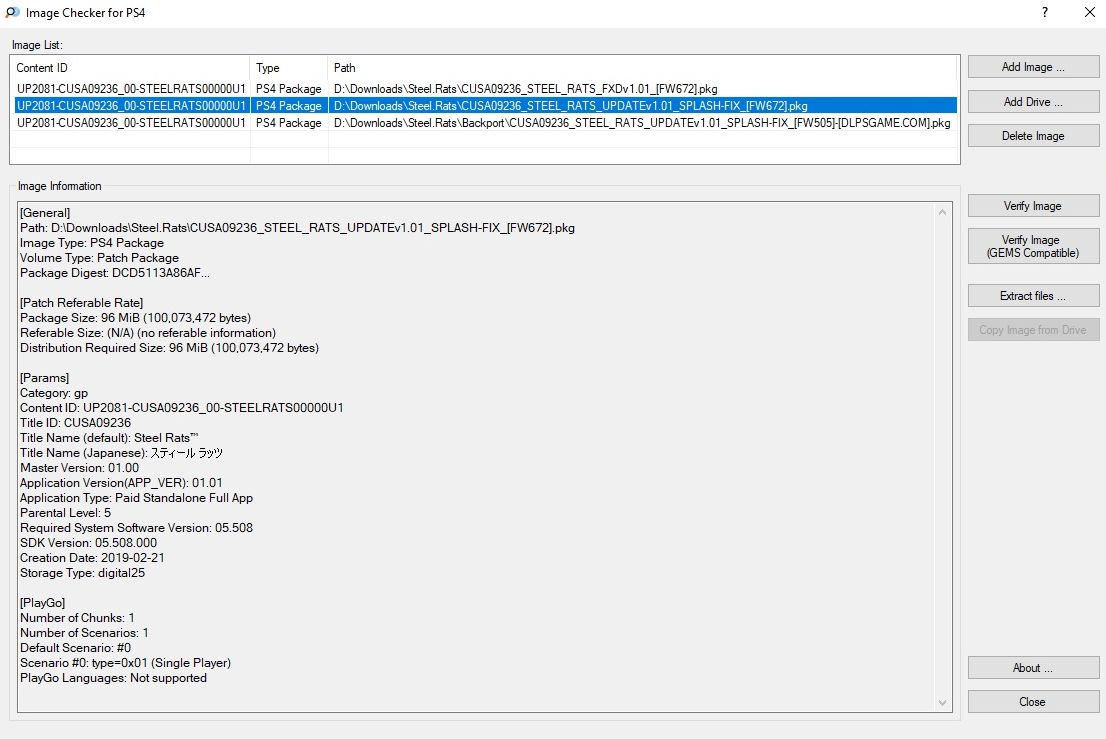Close the Image Checker window

tap(1089, 12)
